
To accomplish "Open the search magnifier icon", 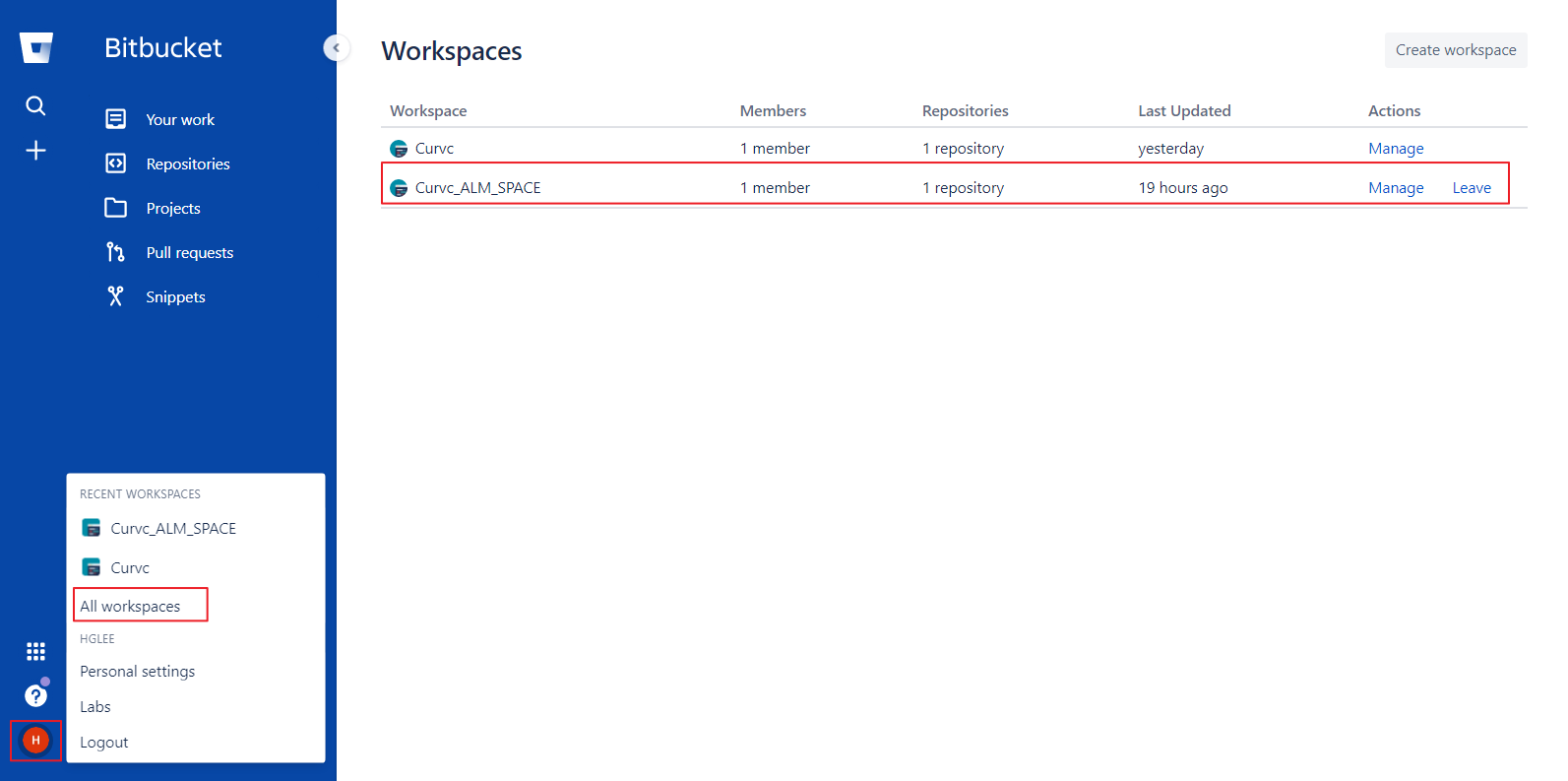I will click(35, 105).
